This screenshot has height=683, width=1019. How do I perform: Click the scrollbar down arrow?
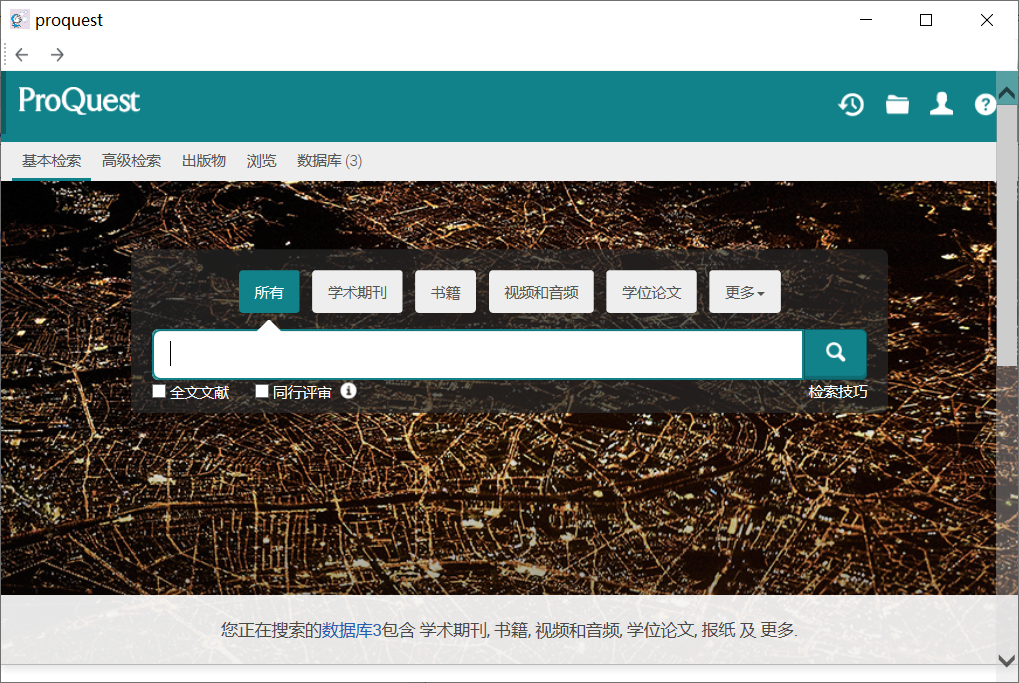coord(1007,660)
